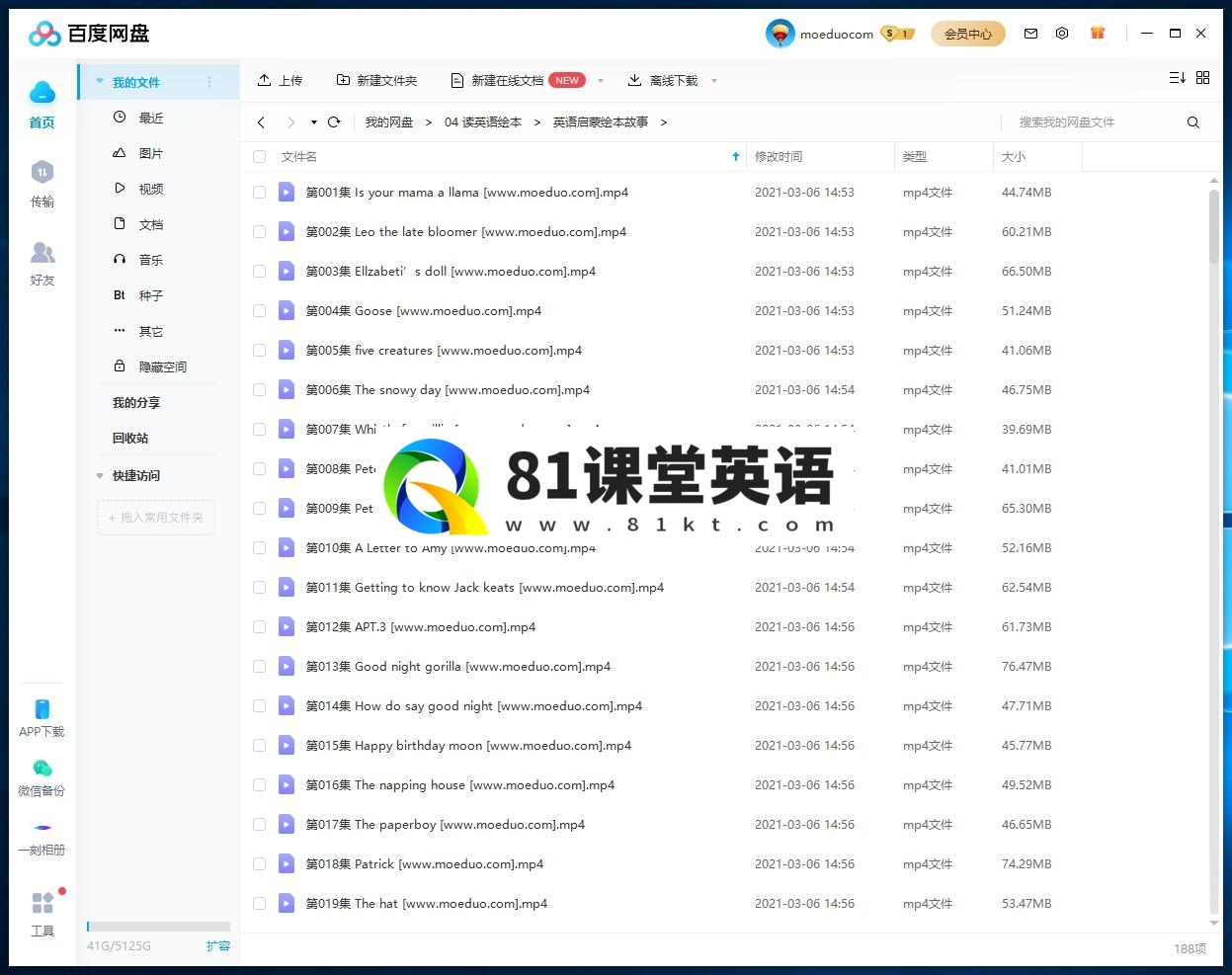Open 回收站 recycle bin
This screenshot has height=975, width=1232.
[x=130, y=438]
